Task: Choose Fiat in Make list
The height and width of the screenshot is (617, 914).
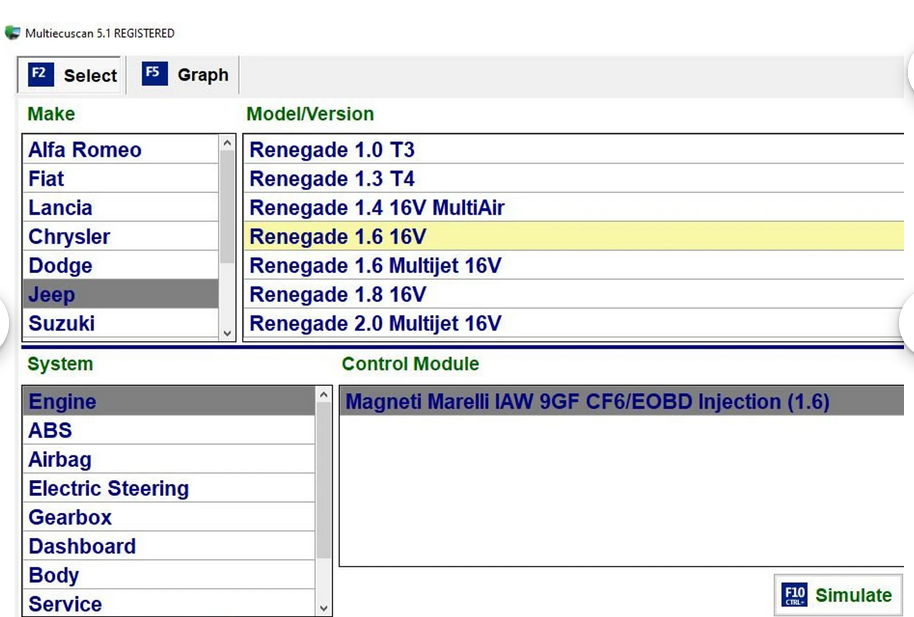Action: coord(121,178)
